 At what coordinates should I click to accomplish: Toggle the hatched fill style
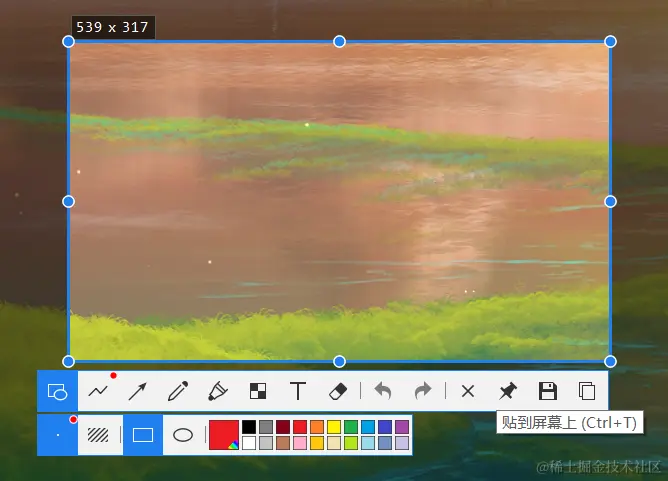98,435
